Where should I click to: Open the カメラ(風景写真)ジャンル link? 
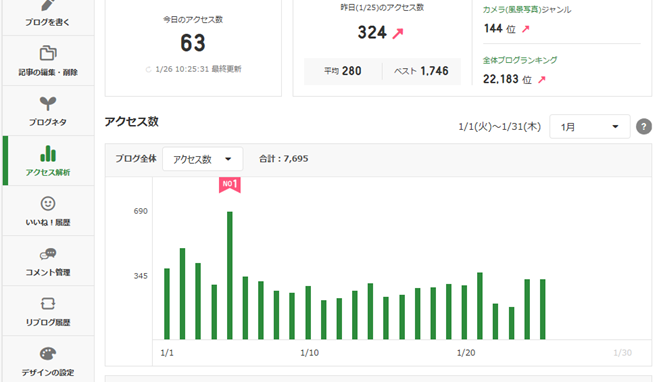click(527, 10)
